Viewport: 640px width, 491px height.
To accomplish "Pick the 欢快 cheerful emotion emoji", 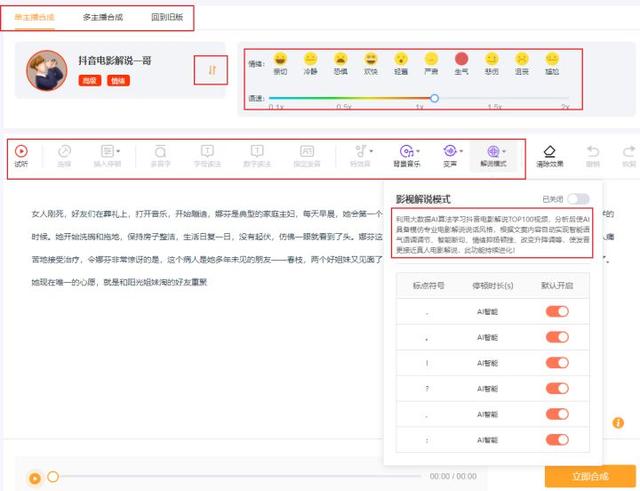I will 371,60.
